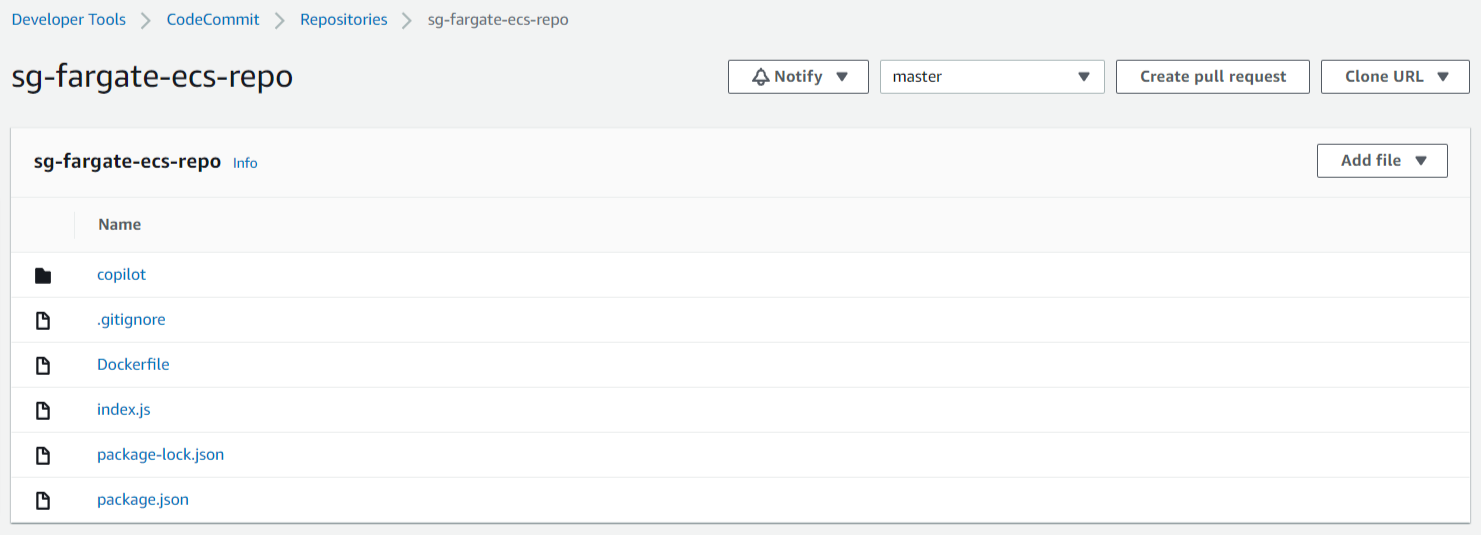The image size is (1481, 535).
Task: Click the sg-fargate-ecs-repo panel heading
Action: coord(127,162)
